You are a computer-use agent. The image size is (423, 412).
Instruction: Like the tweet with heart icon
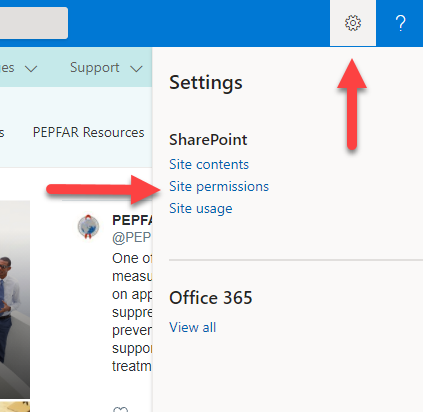click(120, 409)
